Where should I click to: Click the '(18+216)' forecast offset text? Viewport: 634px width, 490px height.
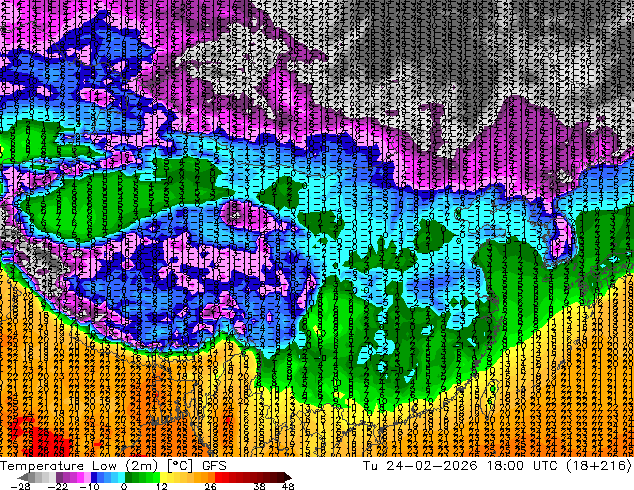(x=599, y=466)
